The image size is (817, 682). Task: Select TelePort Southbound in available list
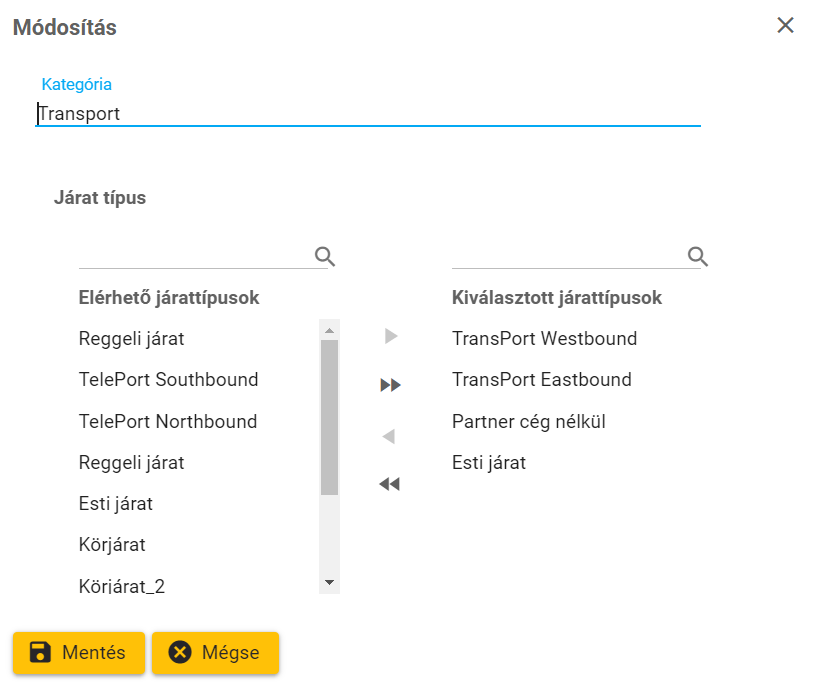(x=168, y=380)
